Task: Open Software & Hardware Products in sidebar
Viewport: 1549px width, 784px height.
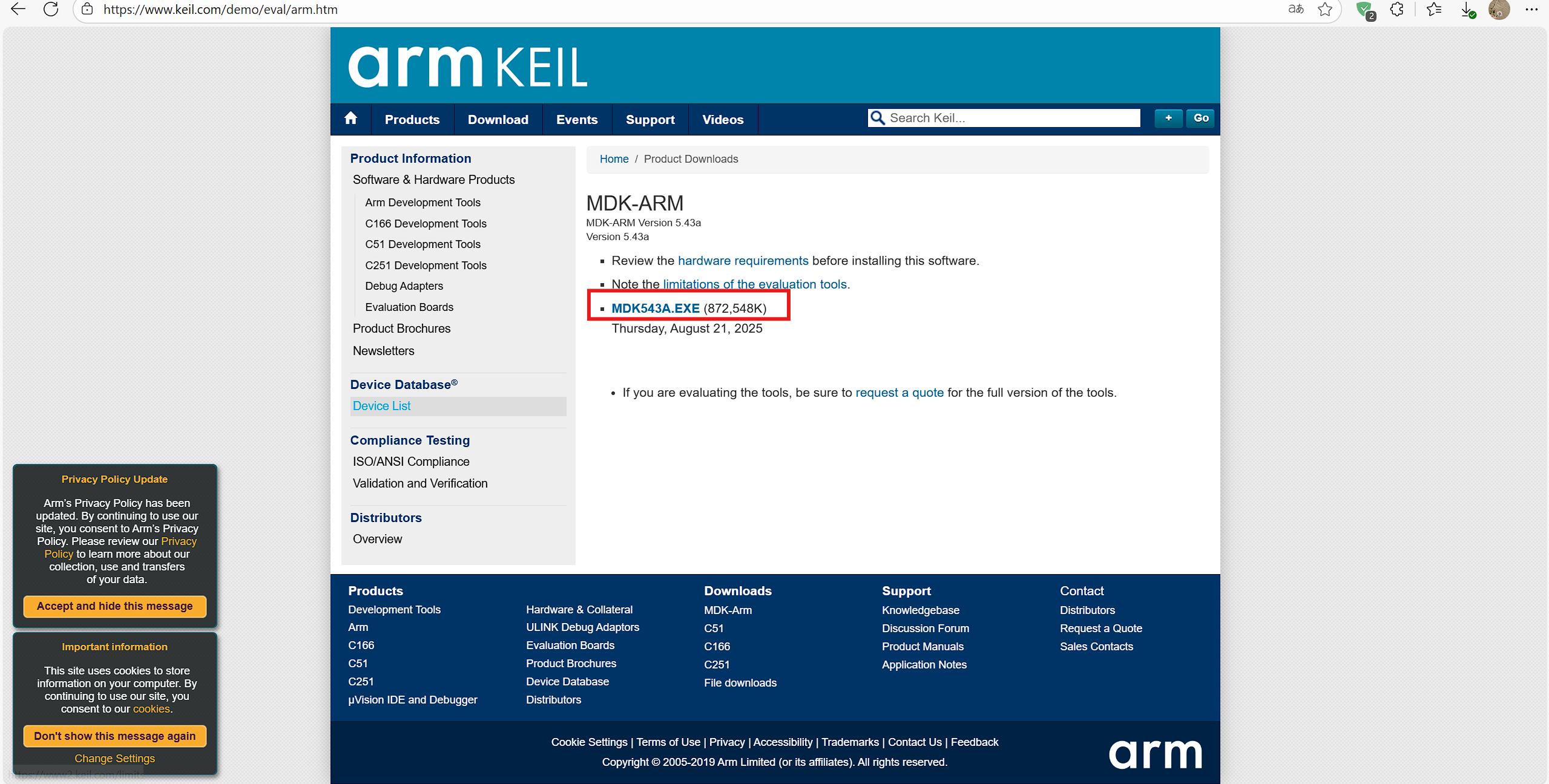Action: click(433, 180)
